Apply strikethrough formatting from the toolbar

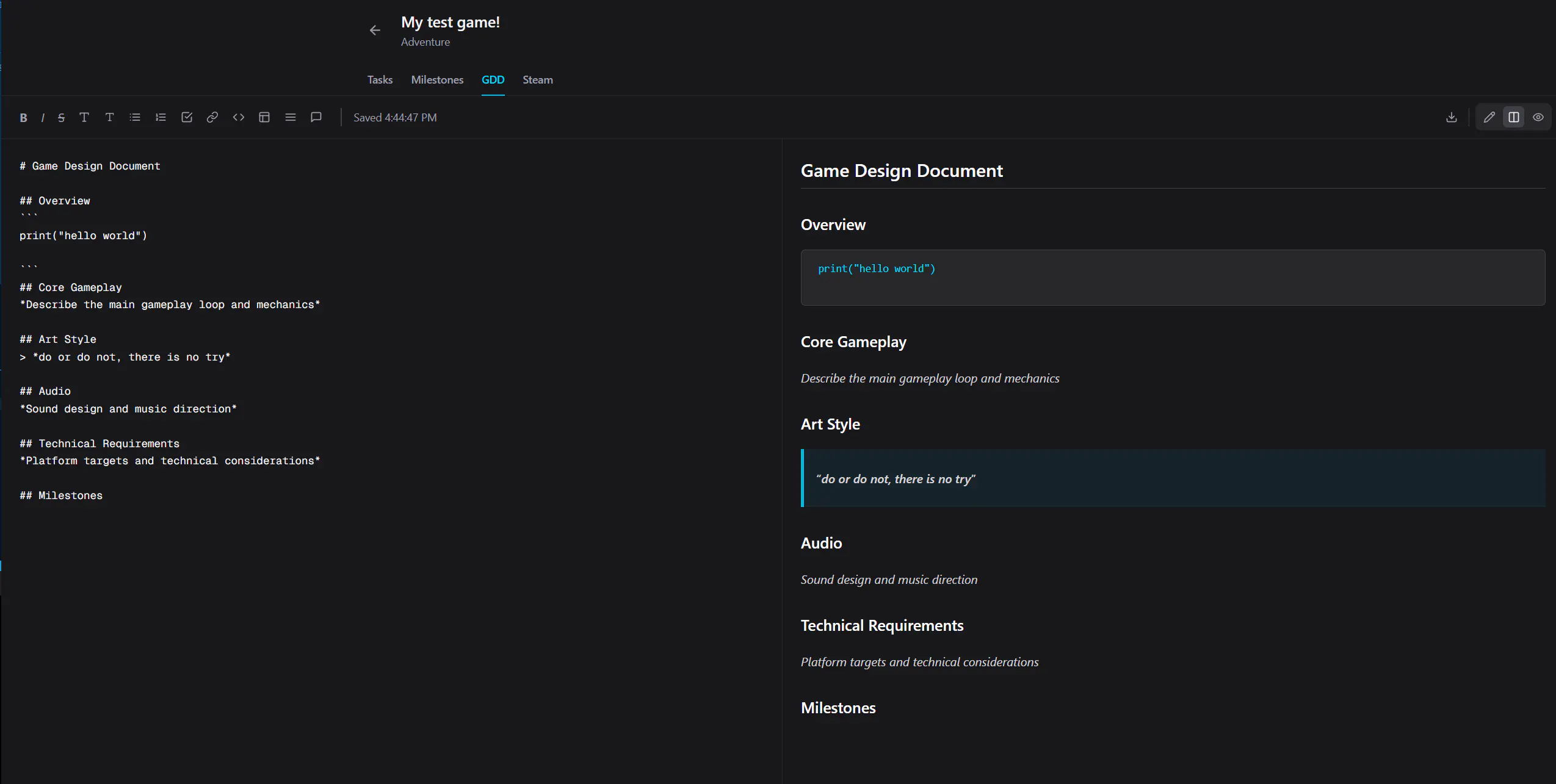61,118
